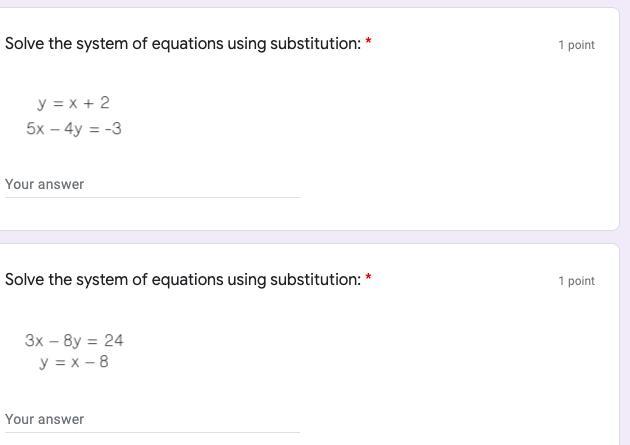630x445 pixels.
Task: Click the word "Solve" in the second question
Action: click(x=25, y=280)
